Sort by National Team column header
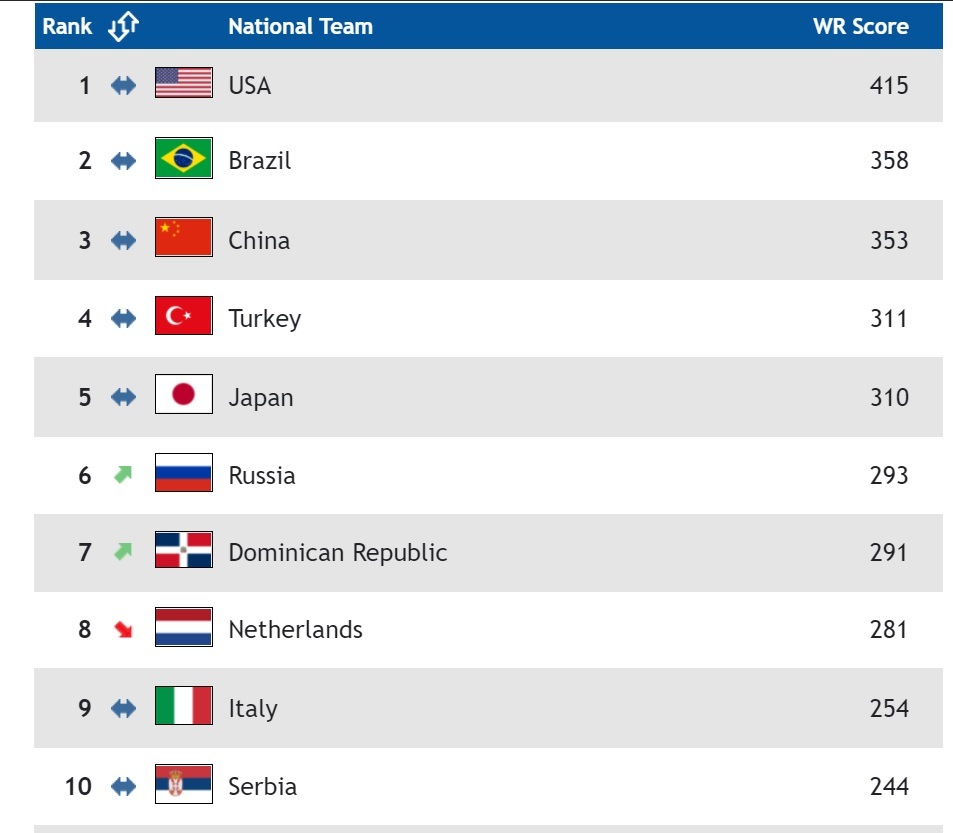Image resolution: width=953 pixels, height=833 pixels. tap(300, 27)
